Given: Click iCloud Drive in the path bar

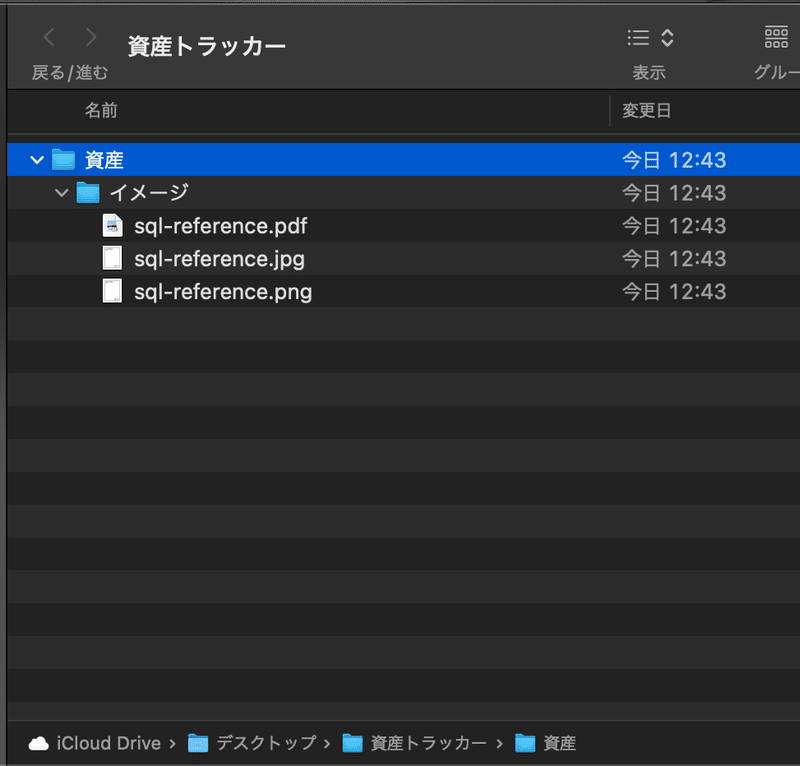Looking at the screenshot, I should tap(109, 743).
